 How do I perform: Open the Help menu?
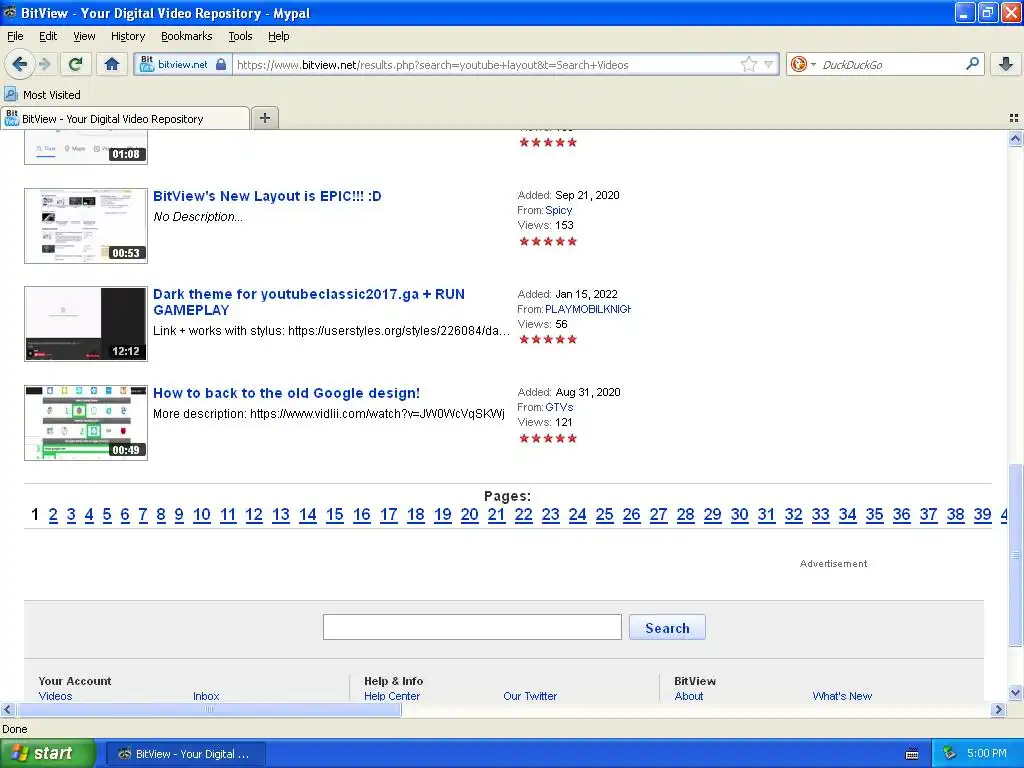click(x=278, y=36)
